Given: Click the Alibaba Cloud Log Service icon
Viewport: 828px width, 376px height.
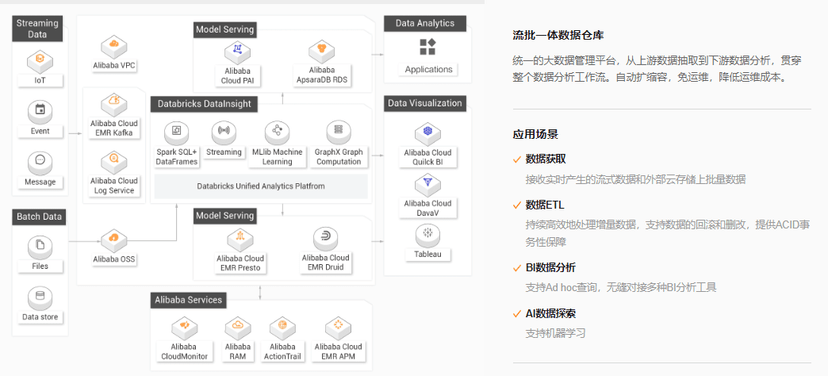Looking at the screenshot, I should click(114, 161).
